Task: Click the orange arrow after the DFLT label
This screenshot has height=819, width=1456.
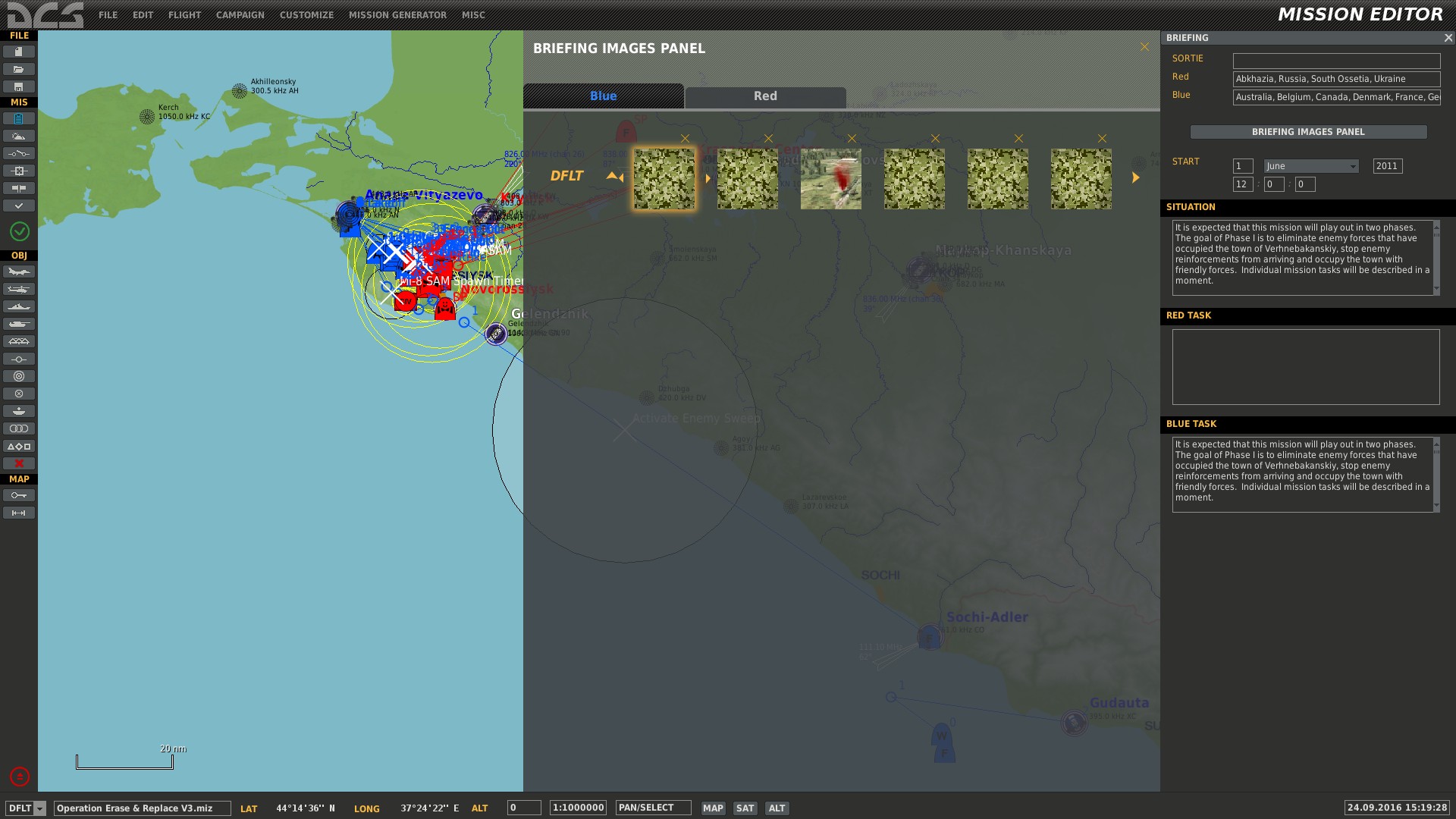Action: point(611,176)
